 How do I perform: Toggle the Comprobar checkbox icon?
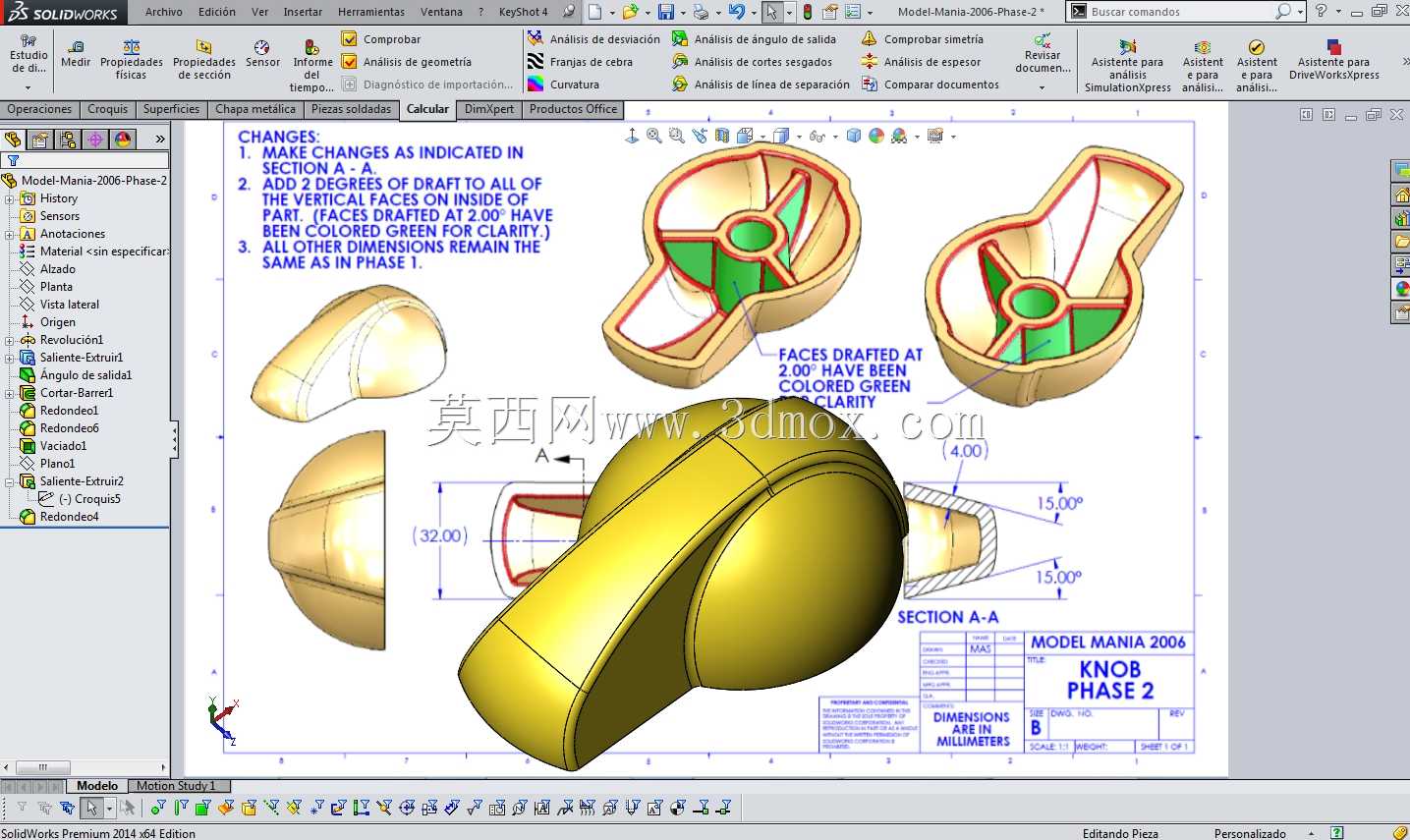349,39
